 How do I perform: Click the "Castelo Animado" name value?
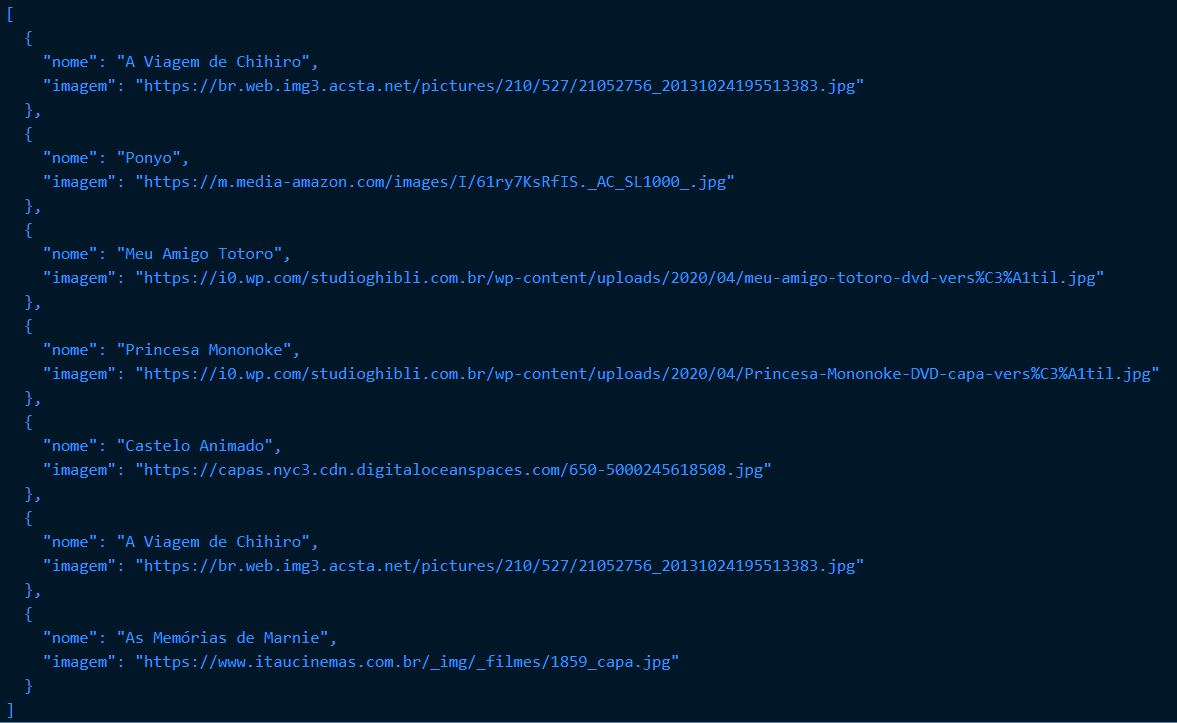point(203,446)
